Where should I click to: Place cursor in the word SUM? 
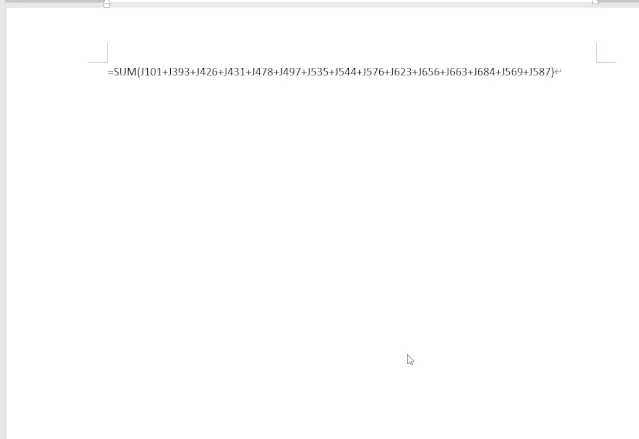click(x=125, y=72)
